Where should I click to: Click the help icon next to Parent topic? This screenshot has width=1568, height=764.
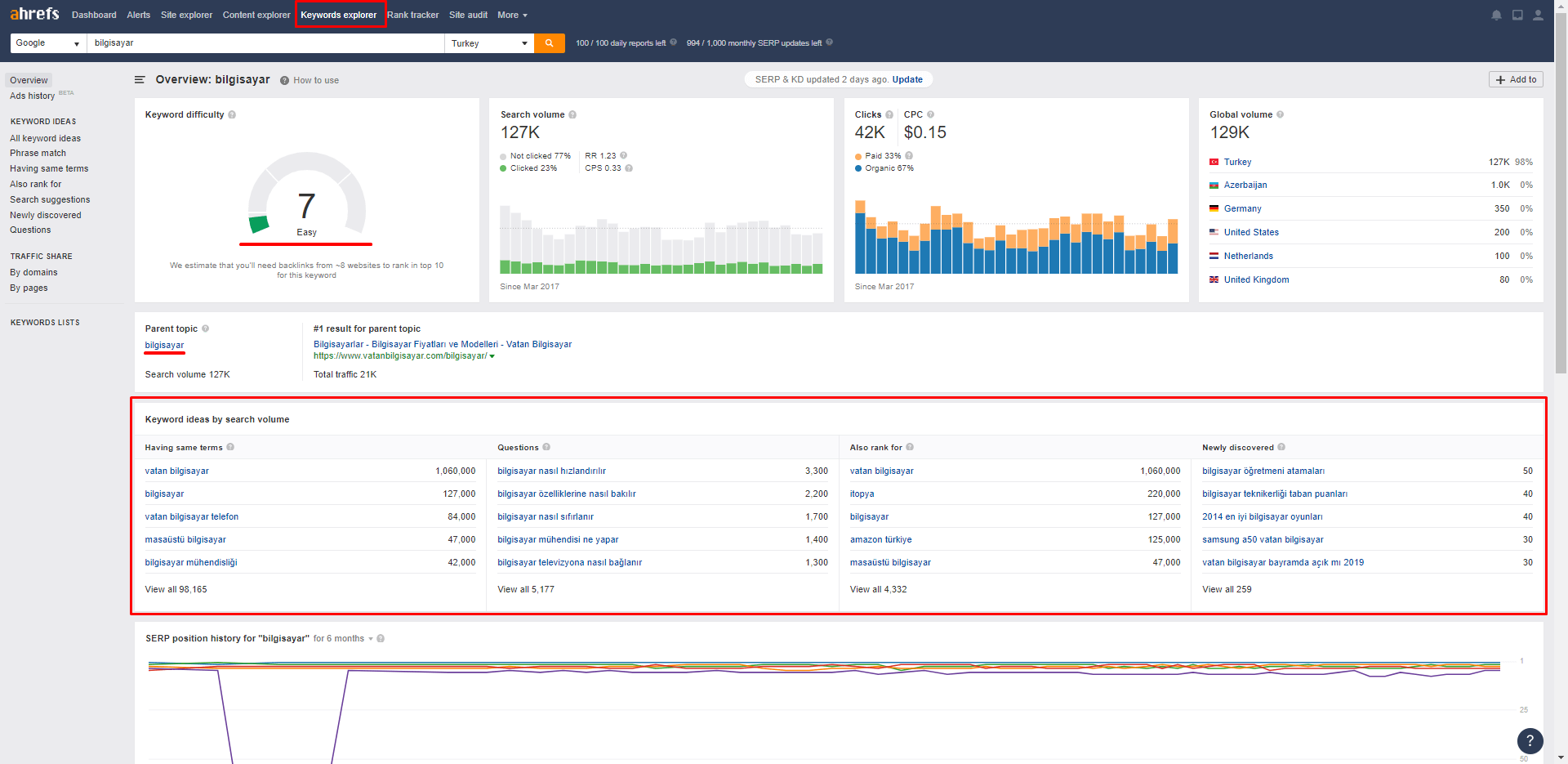[x=206, y=328]
